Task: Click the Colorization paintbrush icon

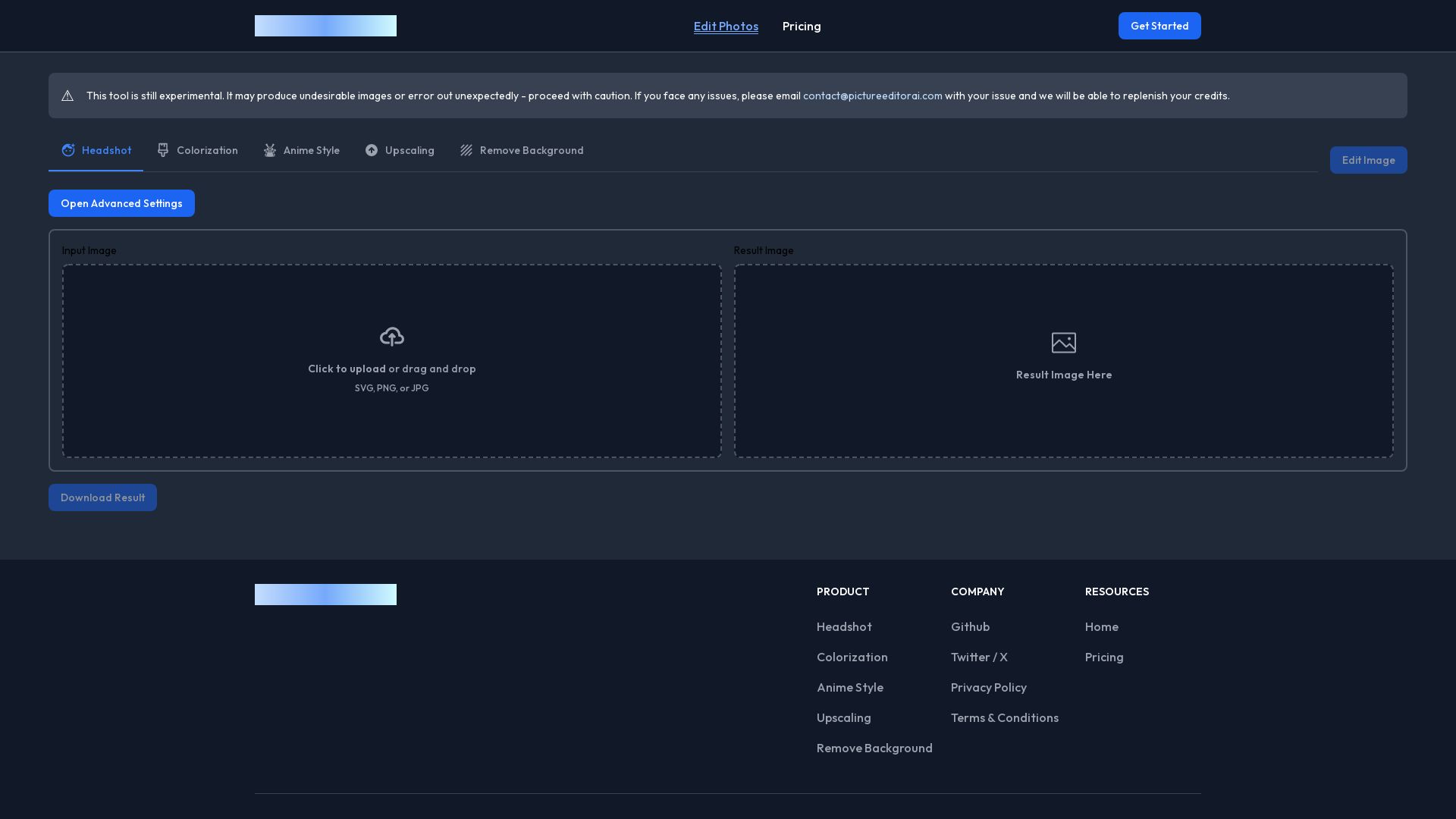Action: pyautogui.click(x=163, y=150)
